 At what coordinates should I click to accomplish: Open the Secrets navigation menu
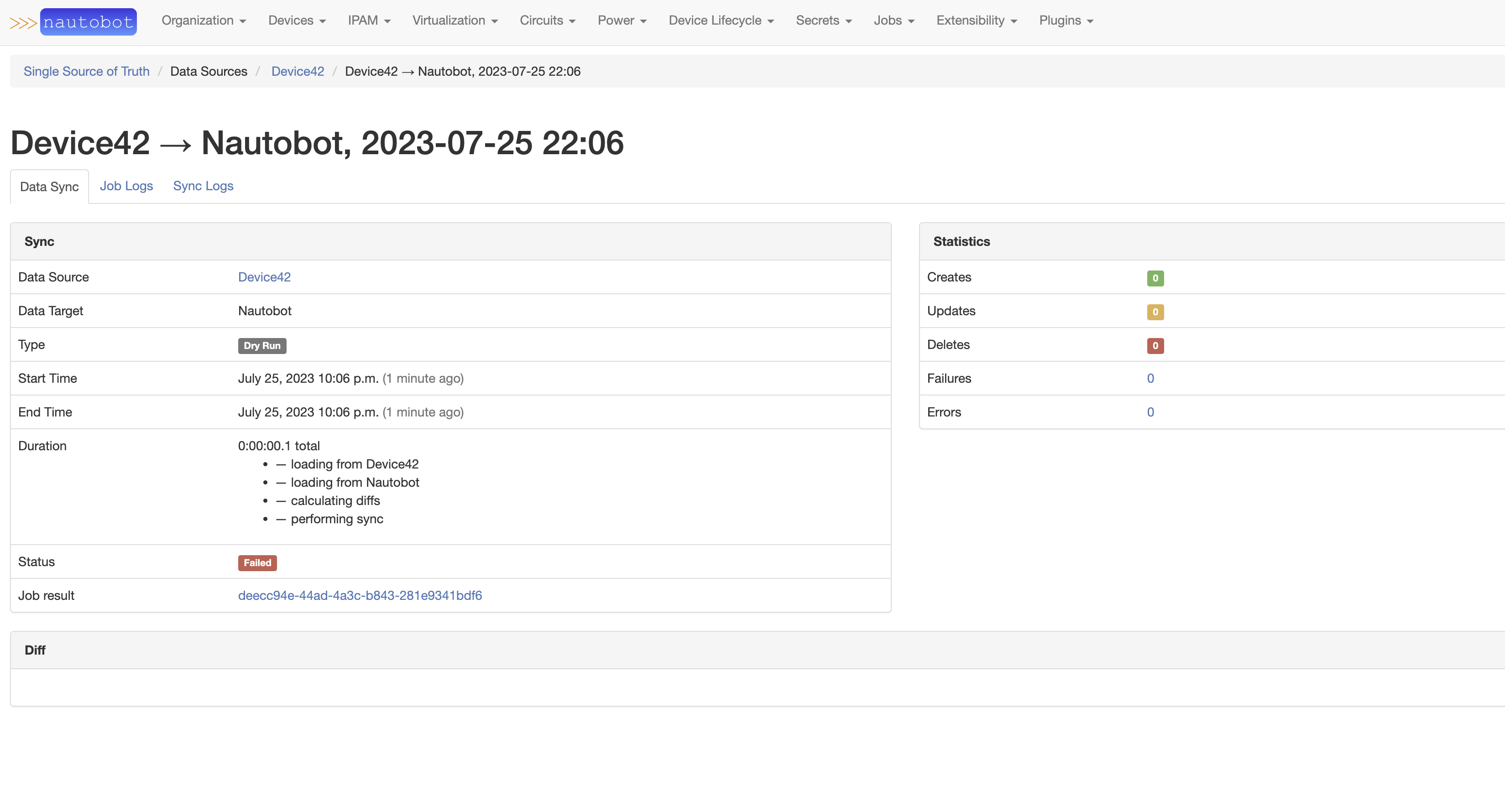coord(823,21)
